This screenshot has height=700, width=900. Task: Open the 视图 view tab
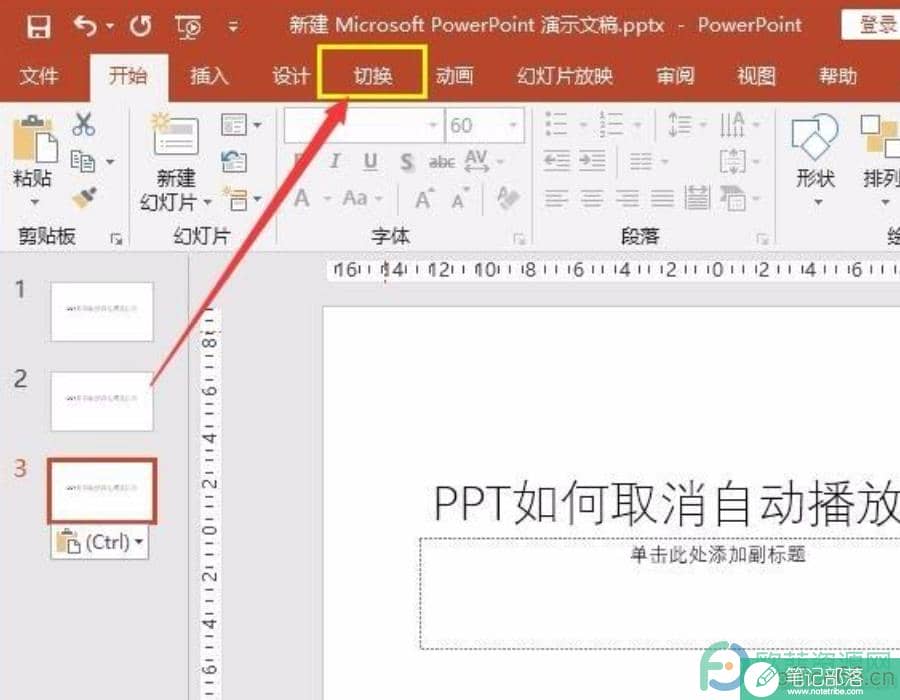coord(757,76)
